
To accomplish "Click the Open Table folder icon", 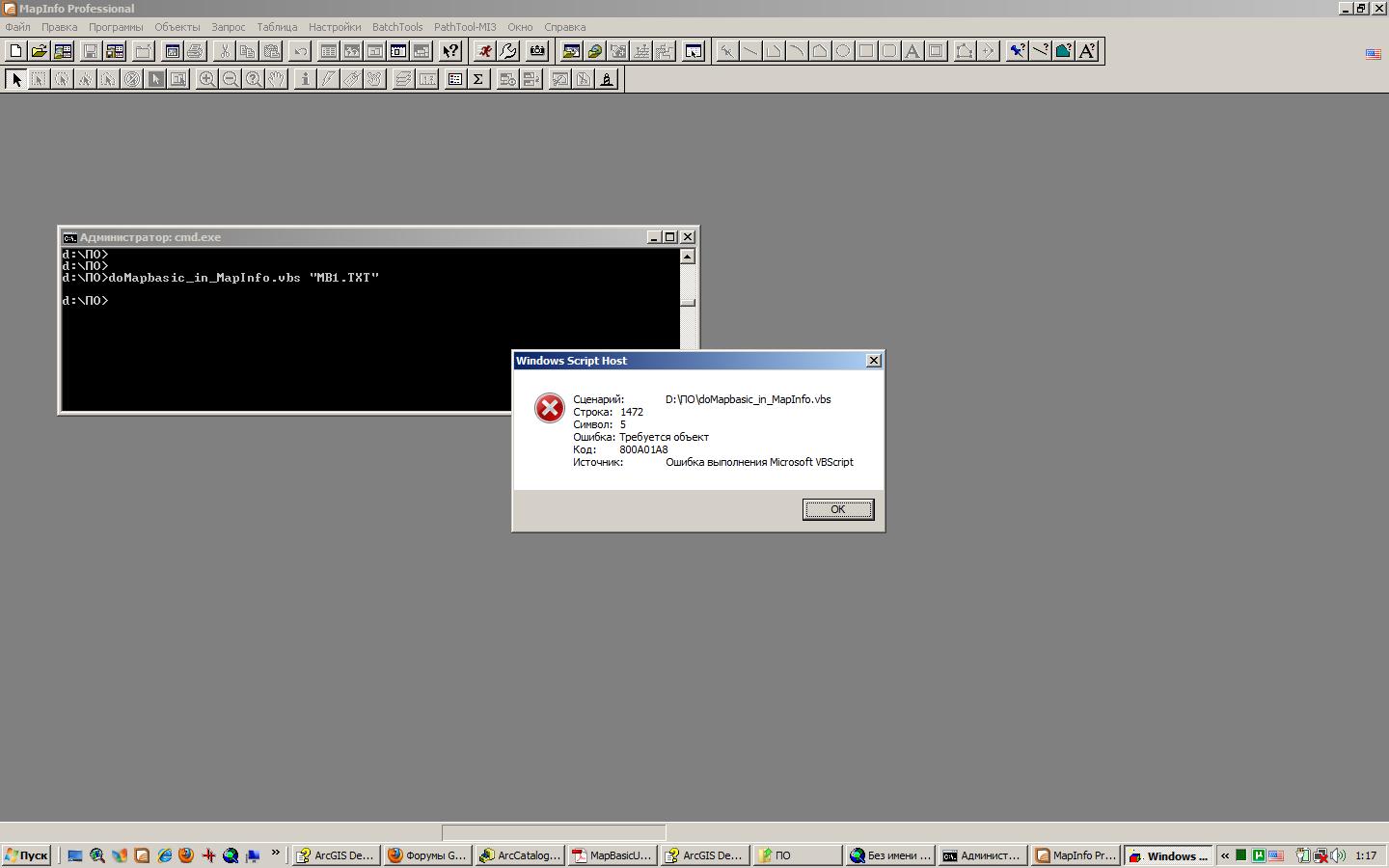I will 39,51.
